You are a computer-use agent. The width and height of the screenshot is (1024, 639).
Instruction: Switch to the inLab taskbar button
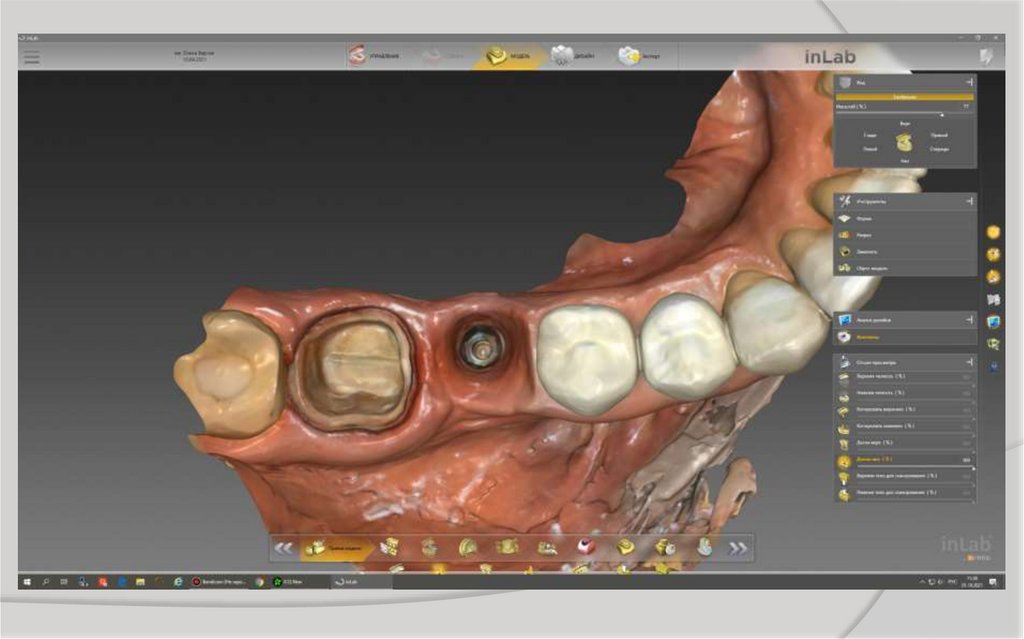[x=361, y=582]
